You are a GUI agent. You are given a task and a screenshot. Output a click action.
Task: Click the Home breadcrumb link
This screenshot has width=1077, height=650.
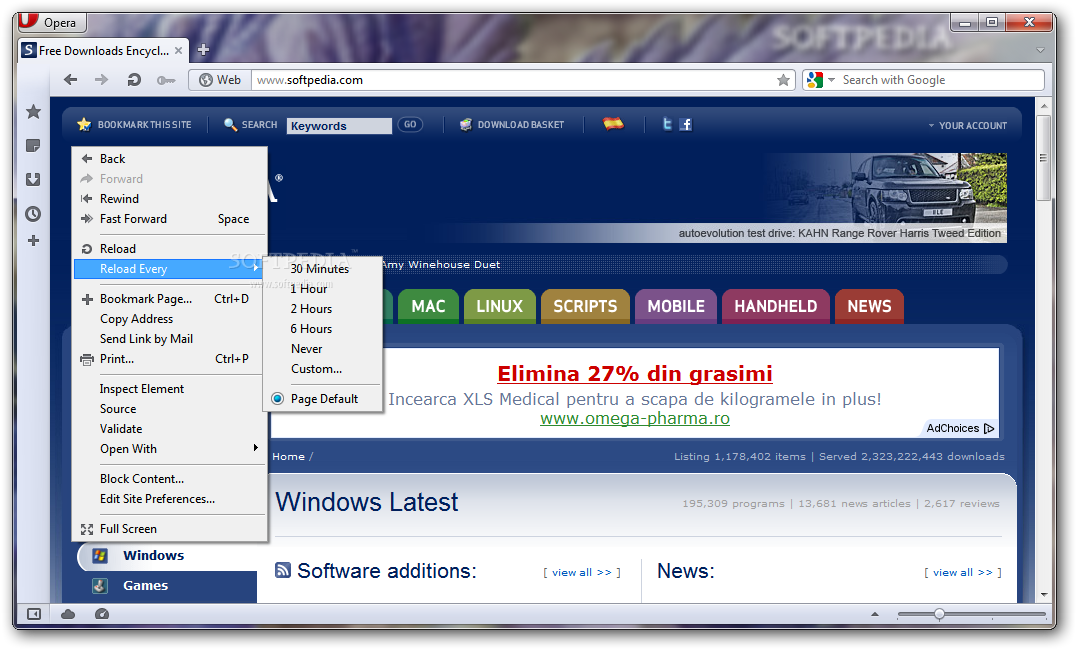(288, 456)
